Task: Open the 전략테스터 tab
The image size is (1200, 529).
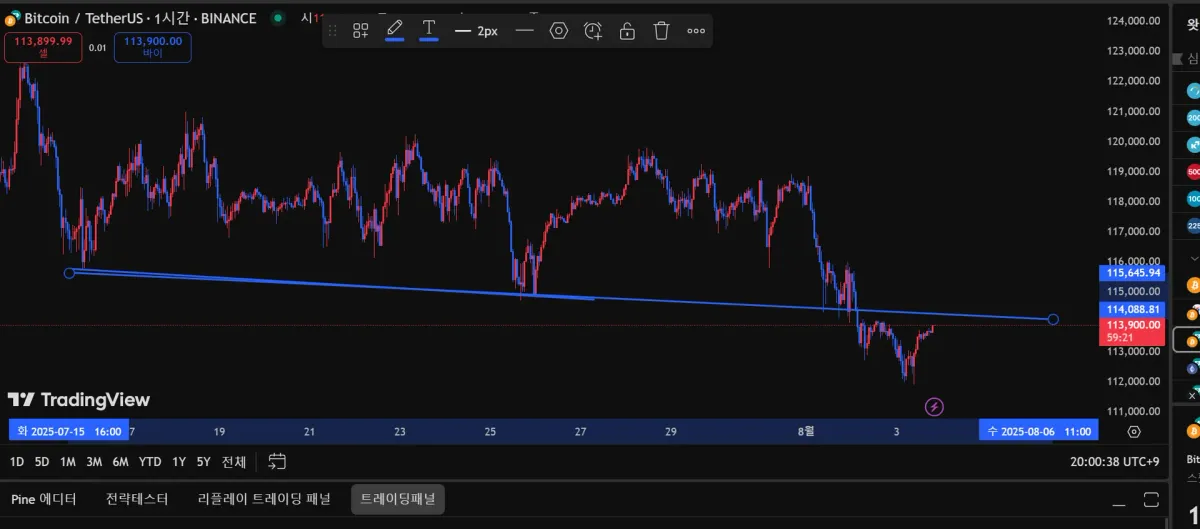Action: (137, 499)
